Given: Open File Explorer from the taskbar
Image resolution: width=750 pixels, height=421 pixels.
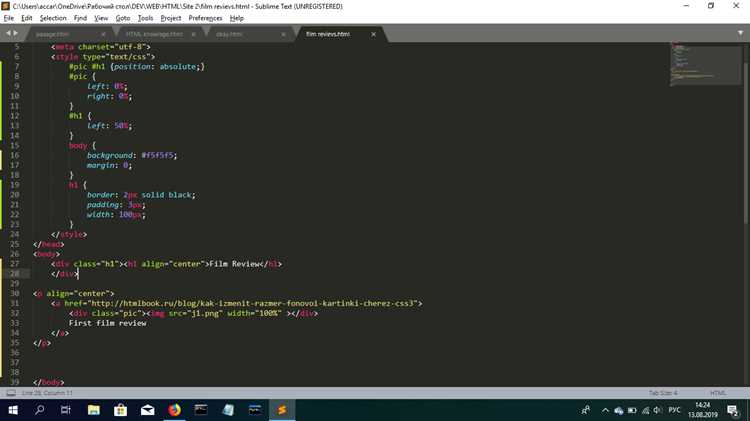Looking at the screenshot, I should click(94, 410).
